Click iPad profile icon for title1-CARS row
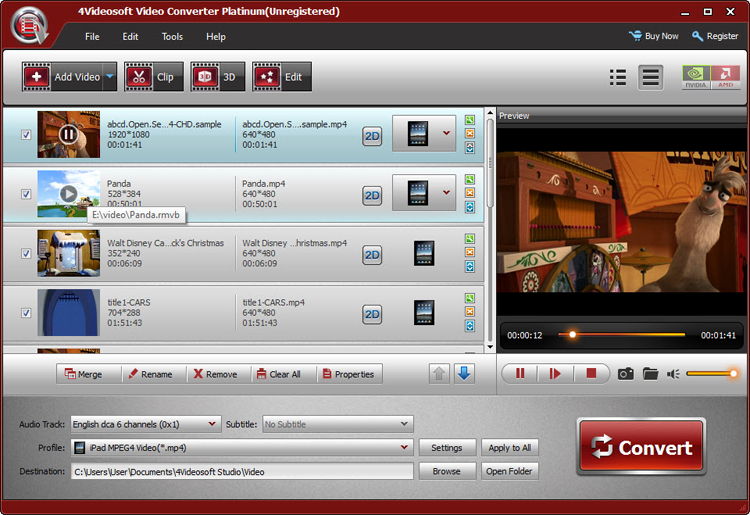 tap(424, 313)
